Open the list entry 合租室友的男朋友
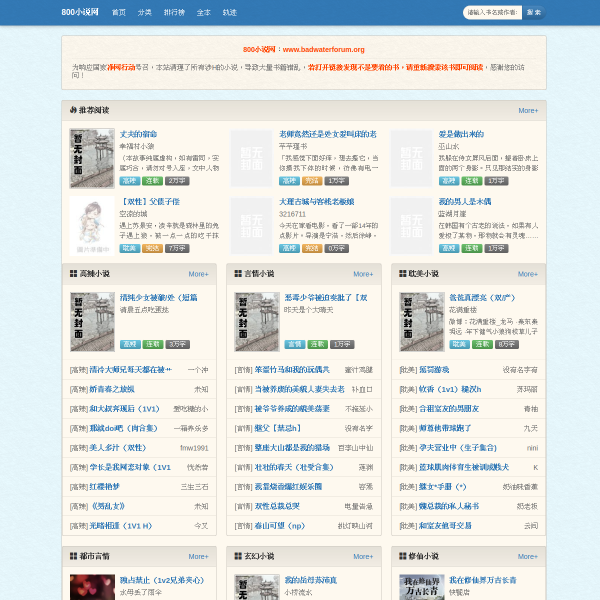 [449, 409]
